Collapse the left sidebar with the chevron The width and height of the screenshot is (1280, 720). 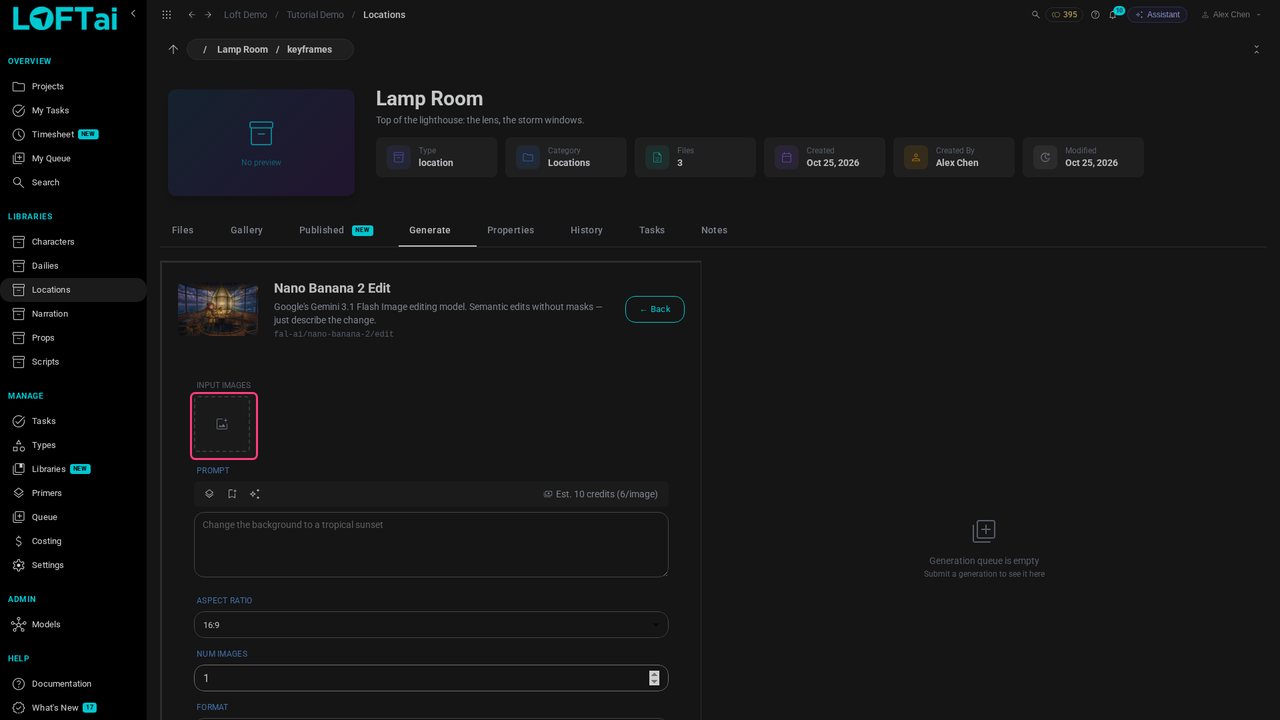(x=133, y=14)
